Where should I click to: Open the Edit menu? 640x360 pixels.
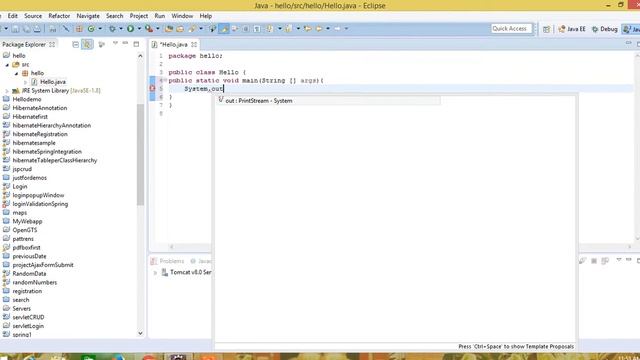[13, 16]
